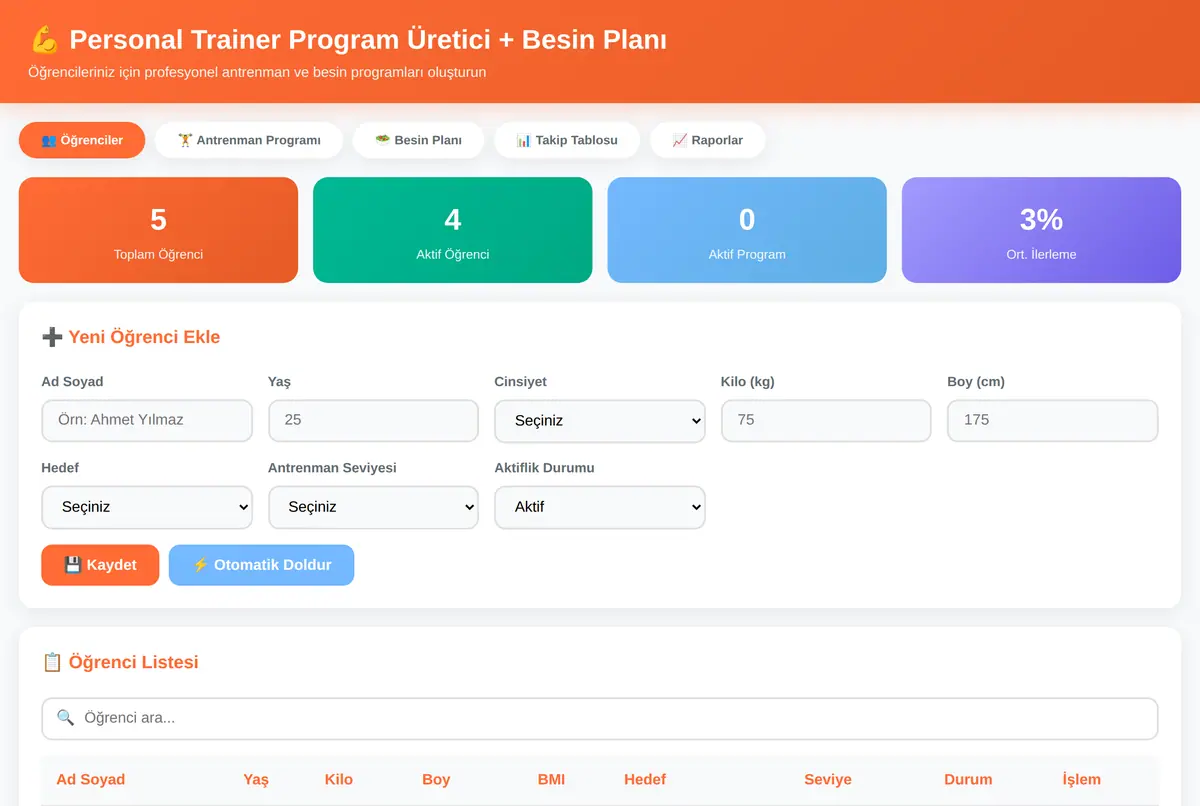The height and width of the screenshot is (806, 1200).
Task: Click the magnifier icon in the search box
Action: (x=65, y=718)
